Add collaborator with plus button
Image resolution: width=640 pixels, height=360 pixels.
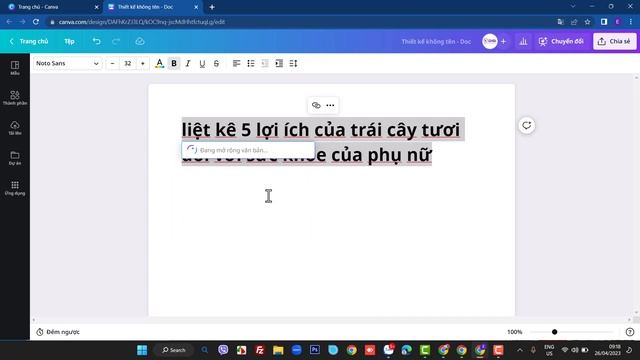pyautogui.click(x=503, y=41)
